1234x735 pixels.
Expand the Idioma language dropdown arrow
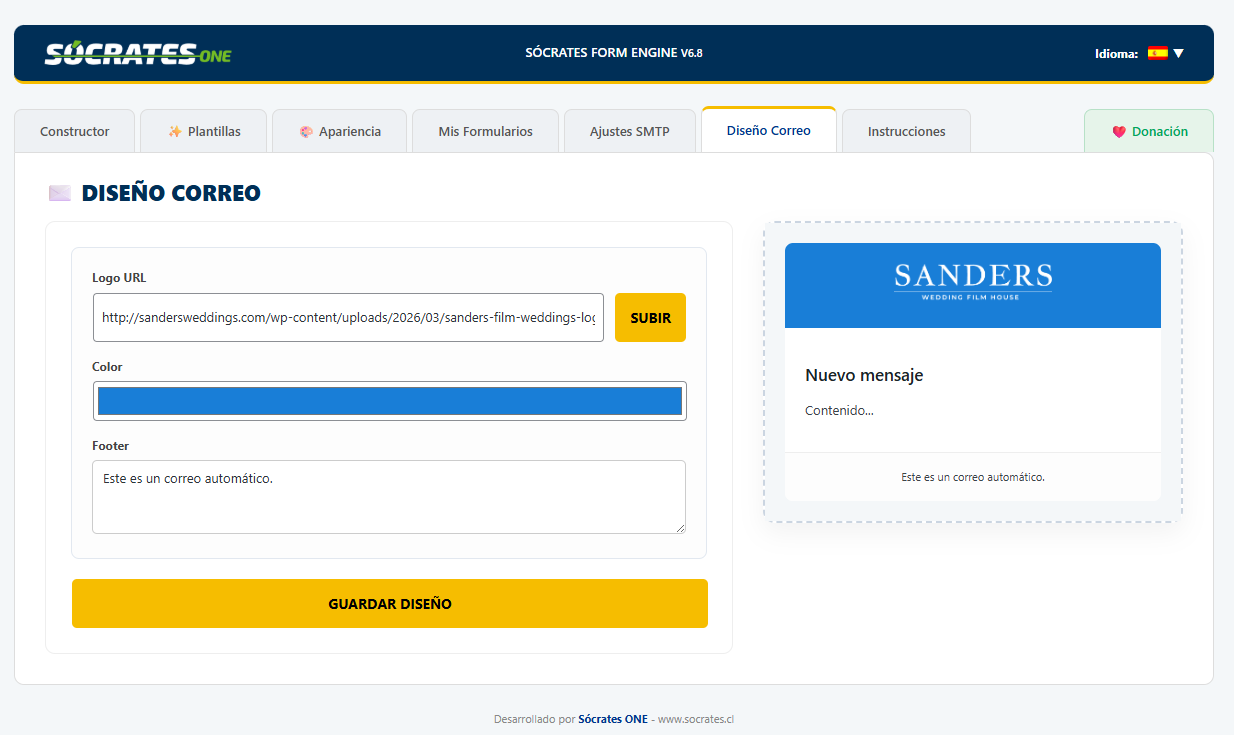[x=1179, y=53]
